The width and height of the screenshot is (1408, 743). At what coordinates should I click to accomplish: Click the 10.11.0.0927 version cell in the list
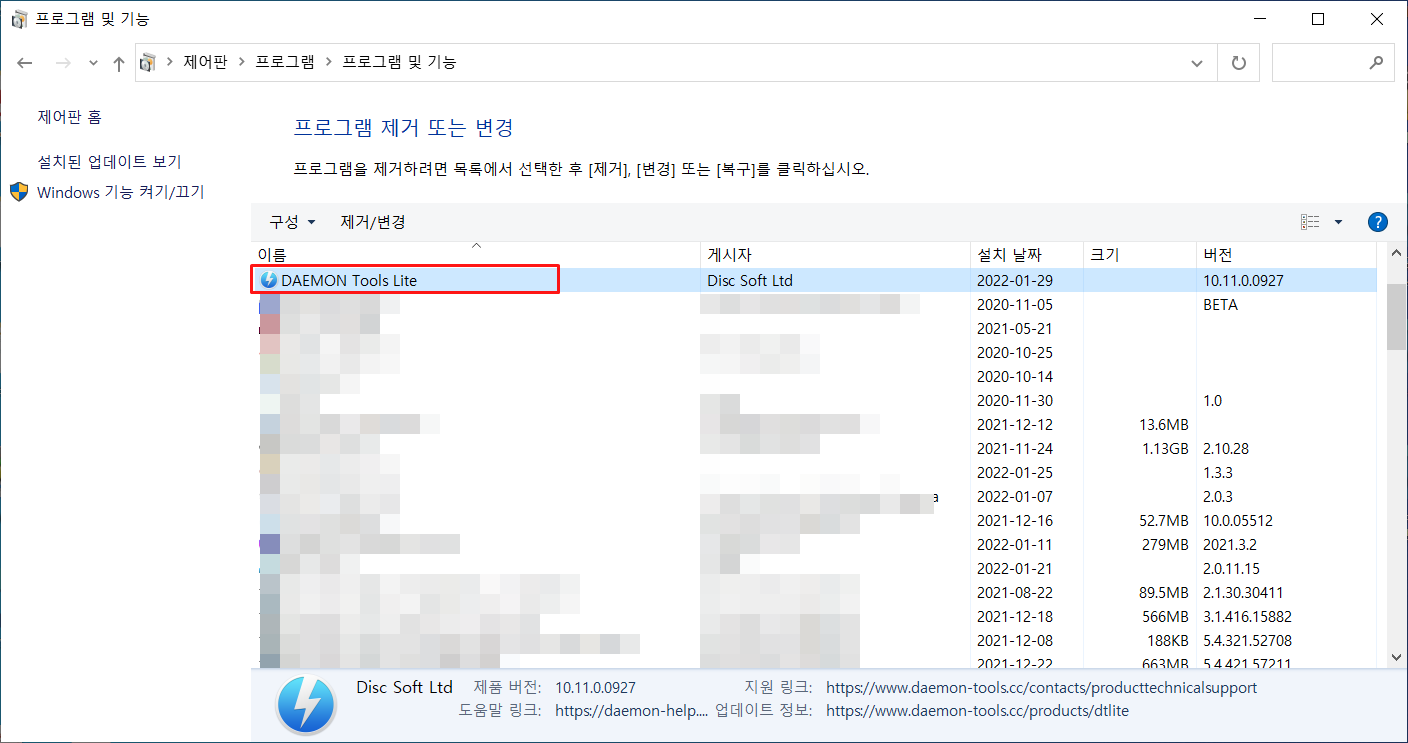(x=1243, y=280)
